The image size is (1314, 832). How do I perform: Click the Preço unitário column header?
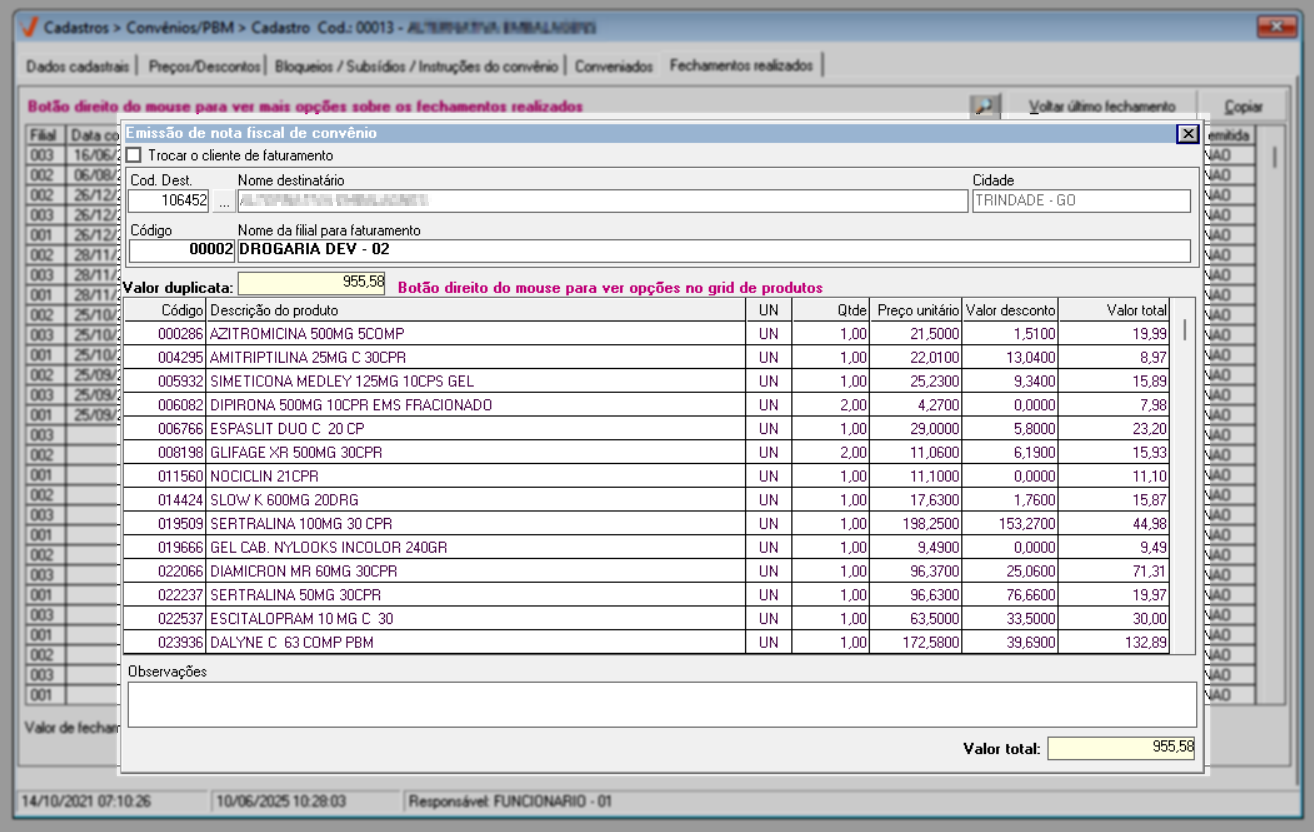(x=914, y=310)
